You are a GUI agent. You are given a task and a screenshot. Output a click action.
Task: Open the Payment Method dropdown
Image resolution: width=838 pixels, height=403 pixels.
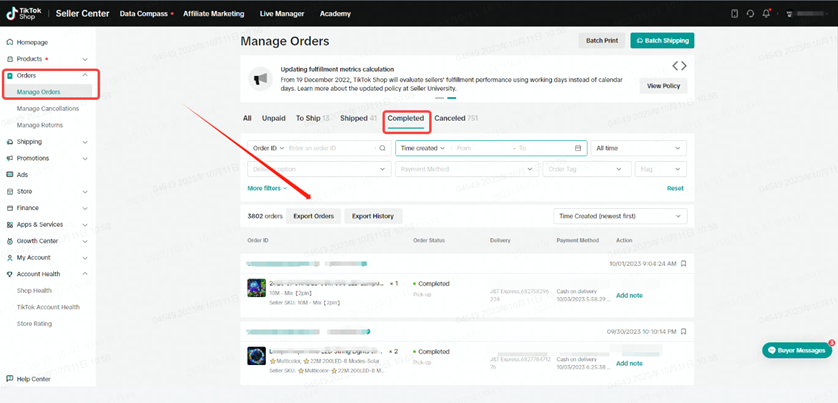tap(467, 169)
